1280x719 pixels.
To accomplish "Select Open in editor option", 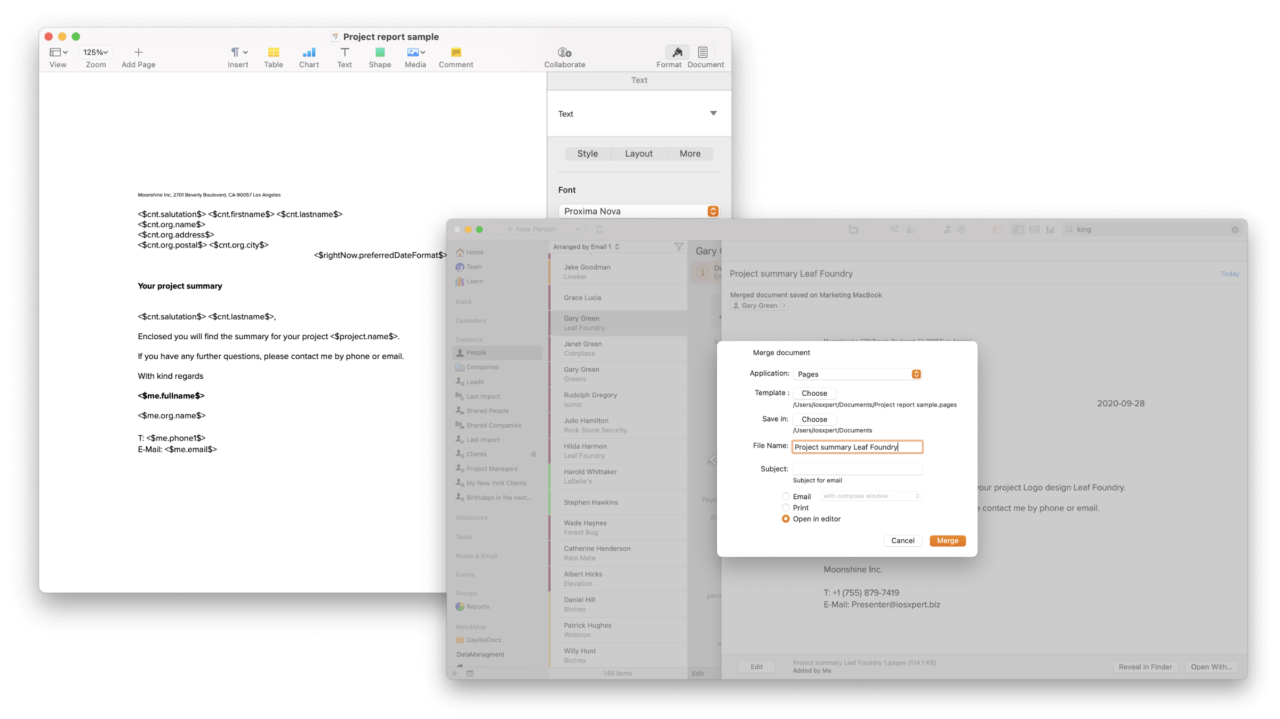I will coord(786,519).
